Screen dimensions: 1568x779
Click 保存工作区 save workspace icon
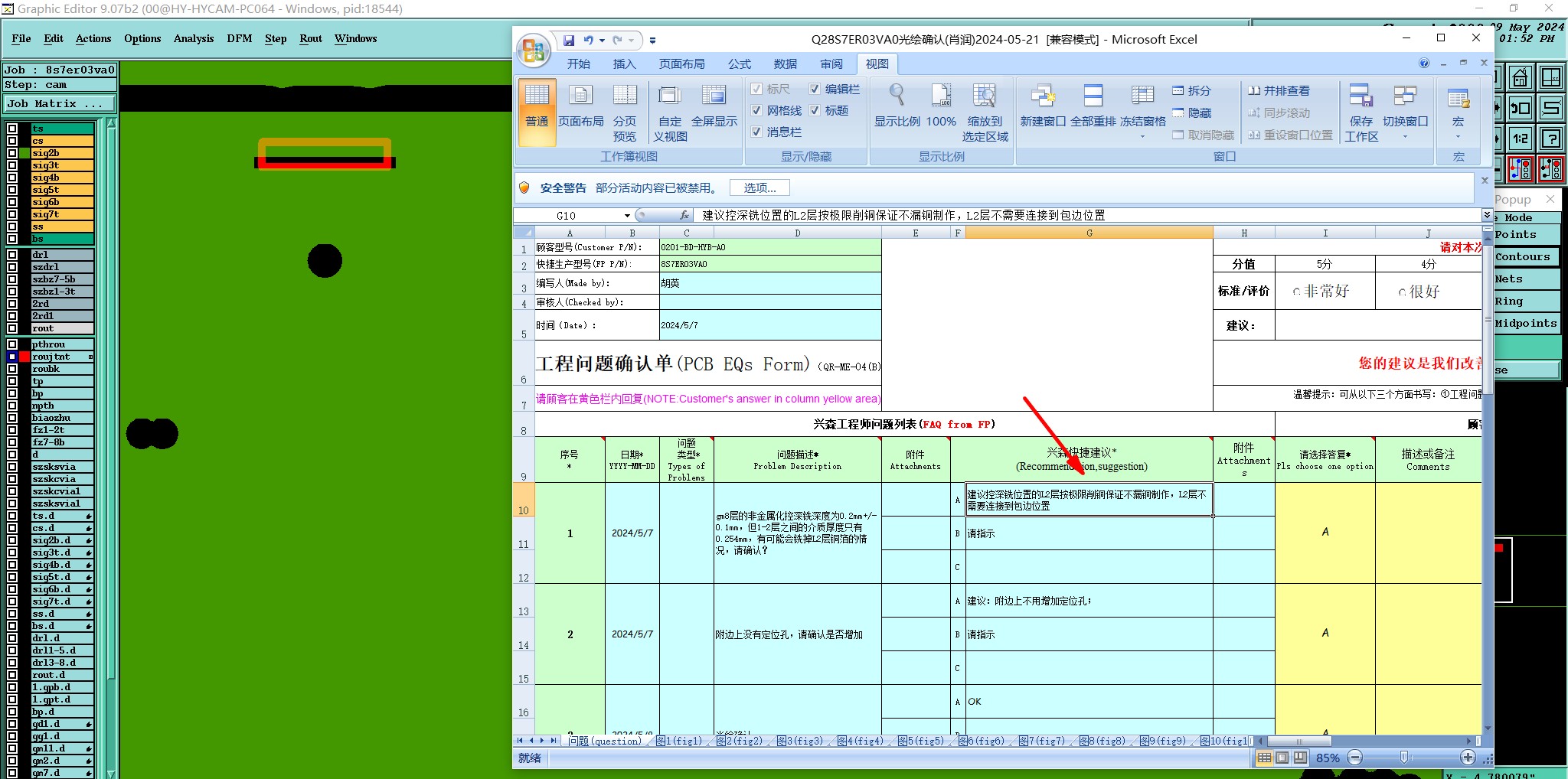1361,112
